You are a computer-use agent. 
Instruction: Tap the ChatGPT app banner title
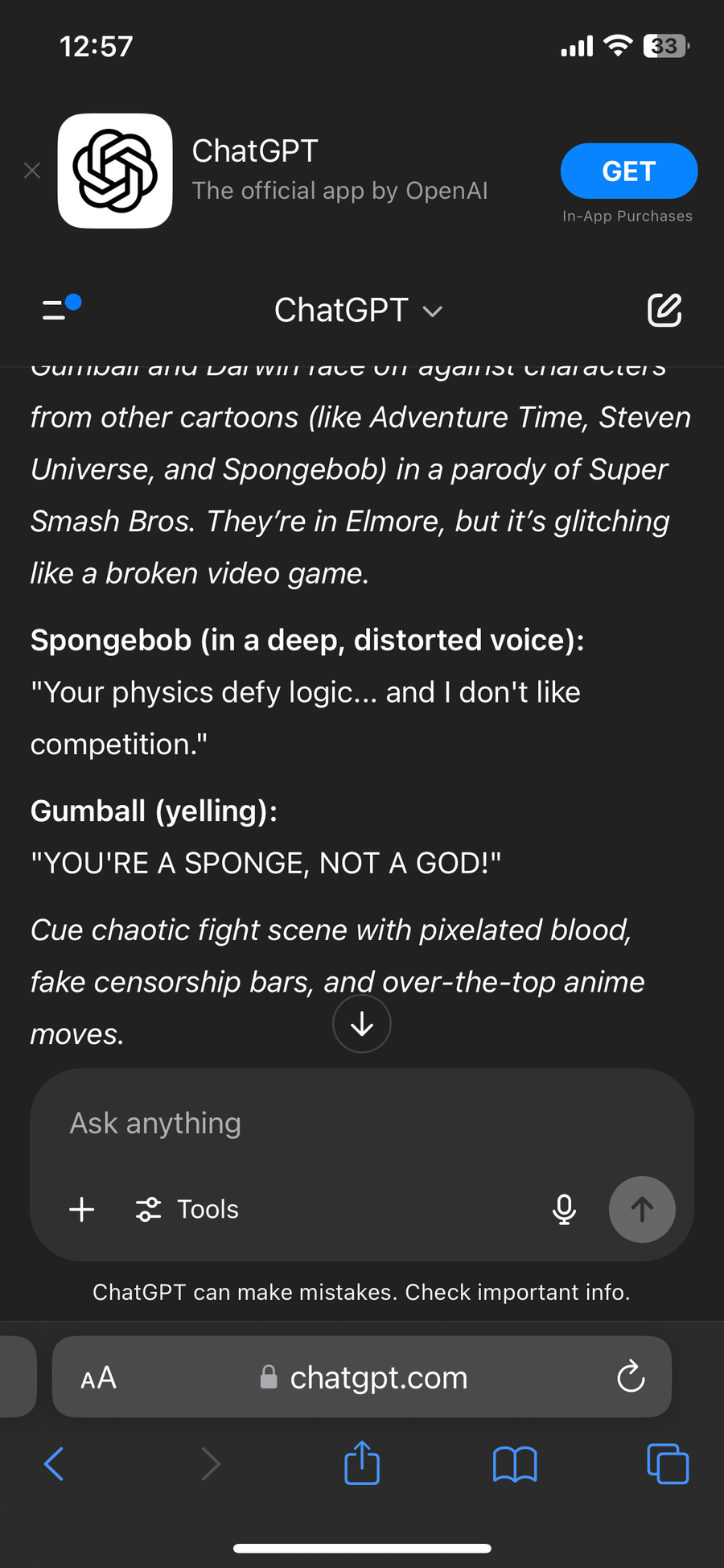pyautogui.click(x=255, y=151)
